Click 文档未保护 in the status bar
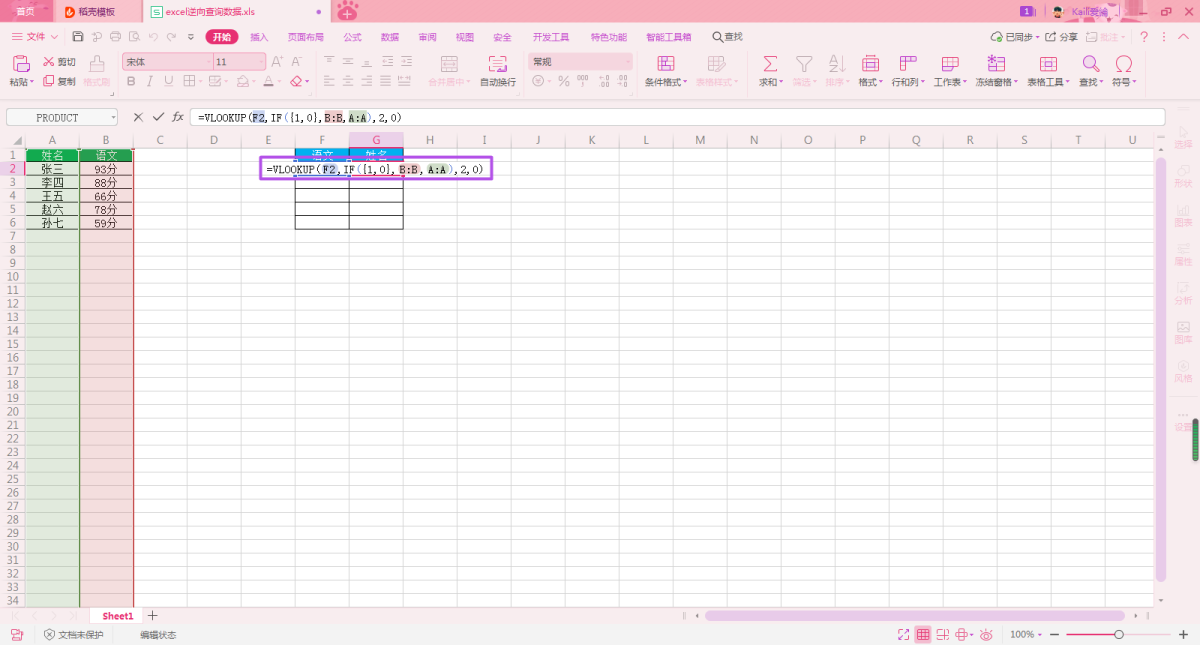 (x=74, y=634)
